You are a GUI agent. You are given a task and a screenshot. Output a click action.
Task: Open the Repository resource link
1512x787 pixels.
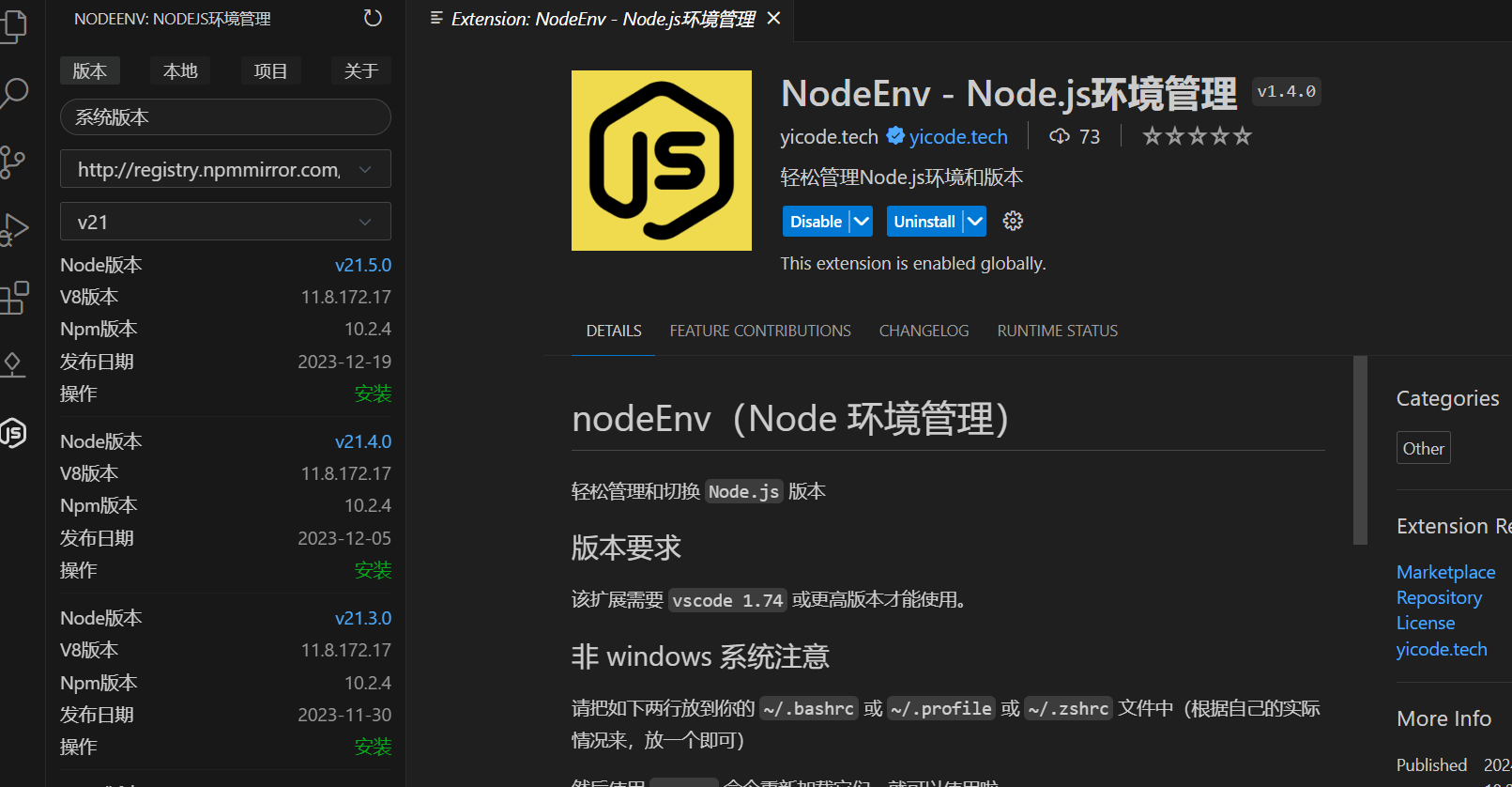click(x=1439, y=597)
